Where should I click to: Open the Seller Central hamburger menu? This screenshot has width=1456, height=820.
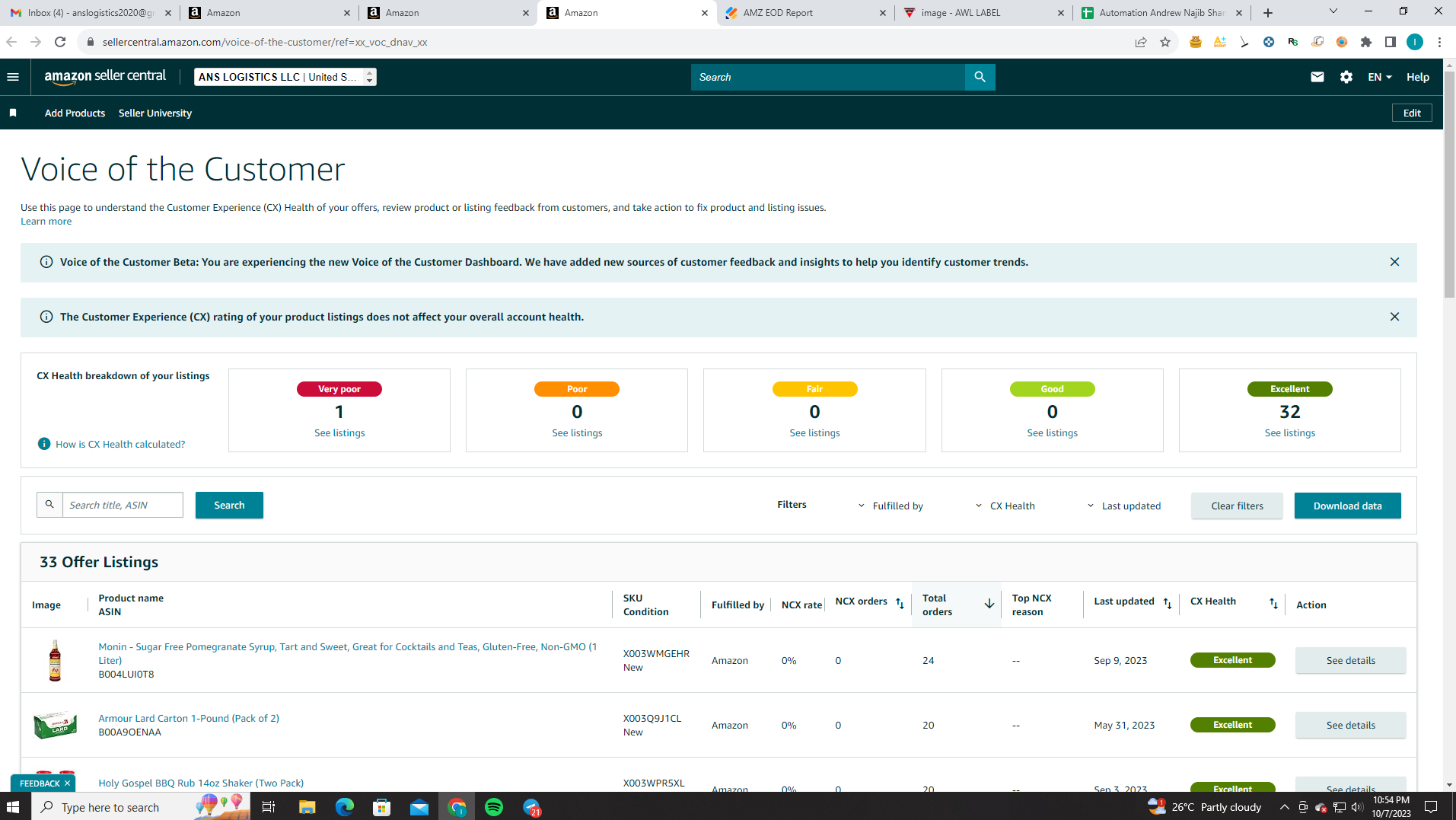tap(13, 77)
